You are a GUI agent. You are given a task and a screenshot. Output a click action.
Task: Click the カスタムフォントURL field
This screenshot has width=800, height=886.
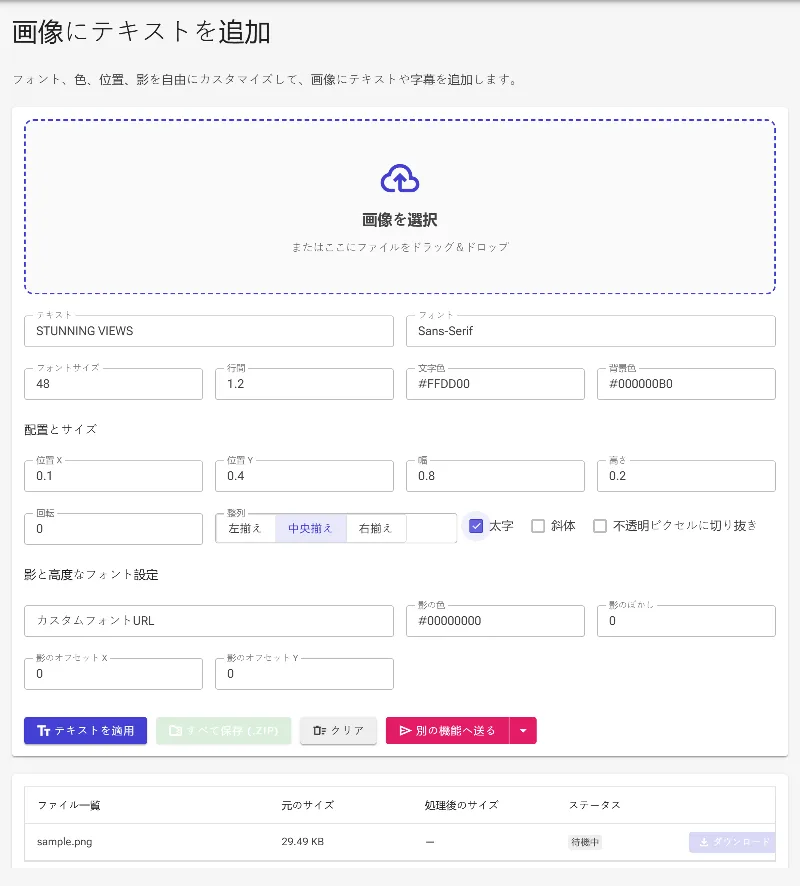point(208,621)
